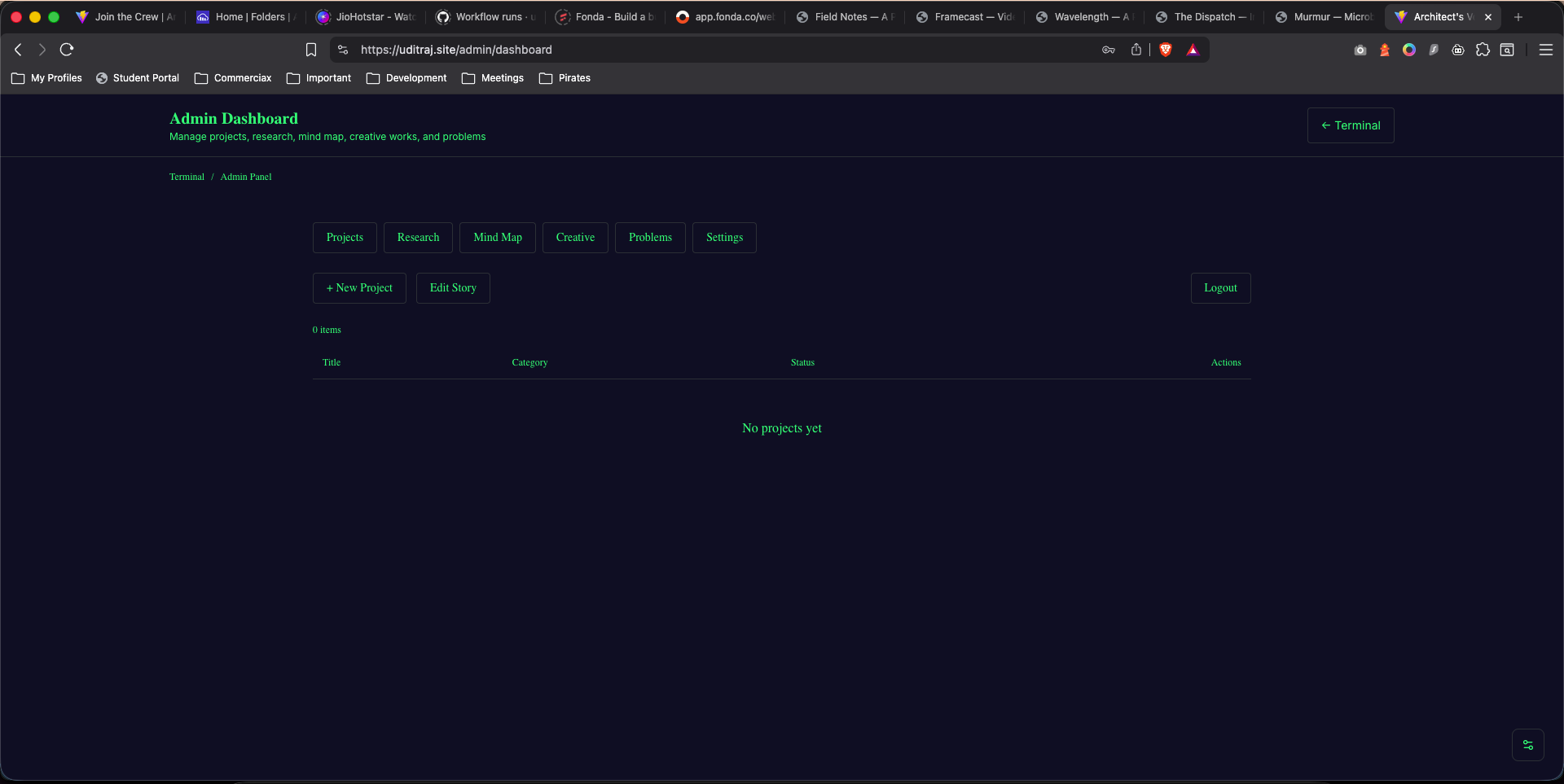The height and width of the screenshot is (784, 1564).
Task: Follow the Terminal breadcrumb link
Action: [187, 177]
